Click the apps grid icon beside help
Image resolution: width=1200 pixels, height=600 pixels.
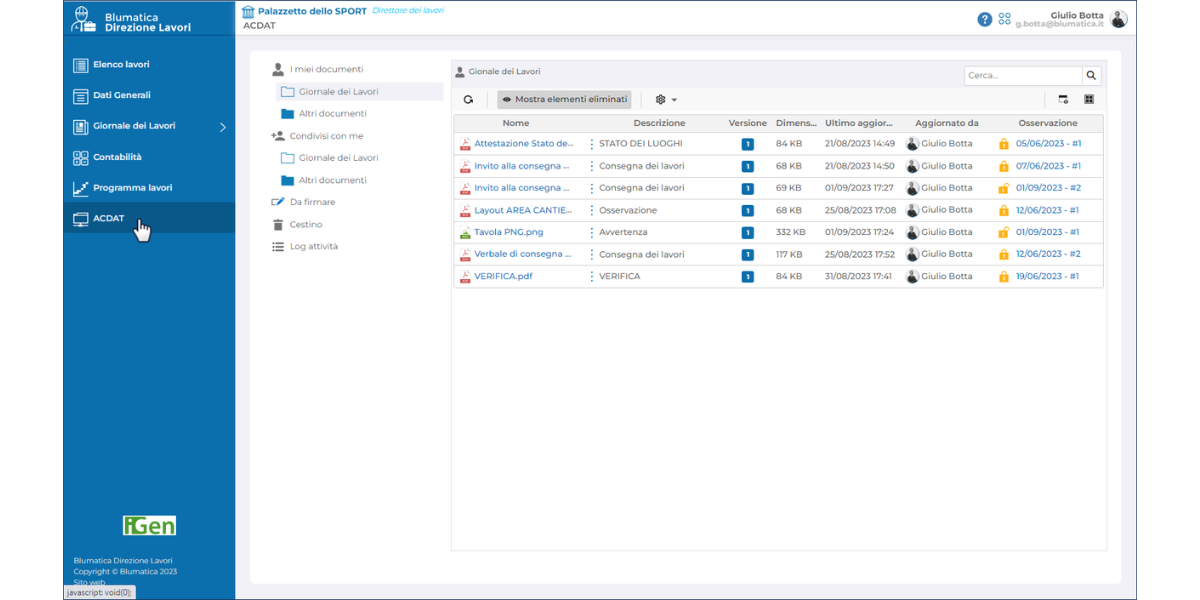click(x=1005, y=19)
